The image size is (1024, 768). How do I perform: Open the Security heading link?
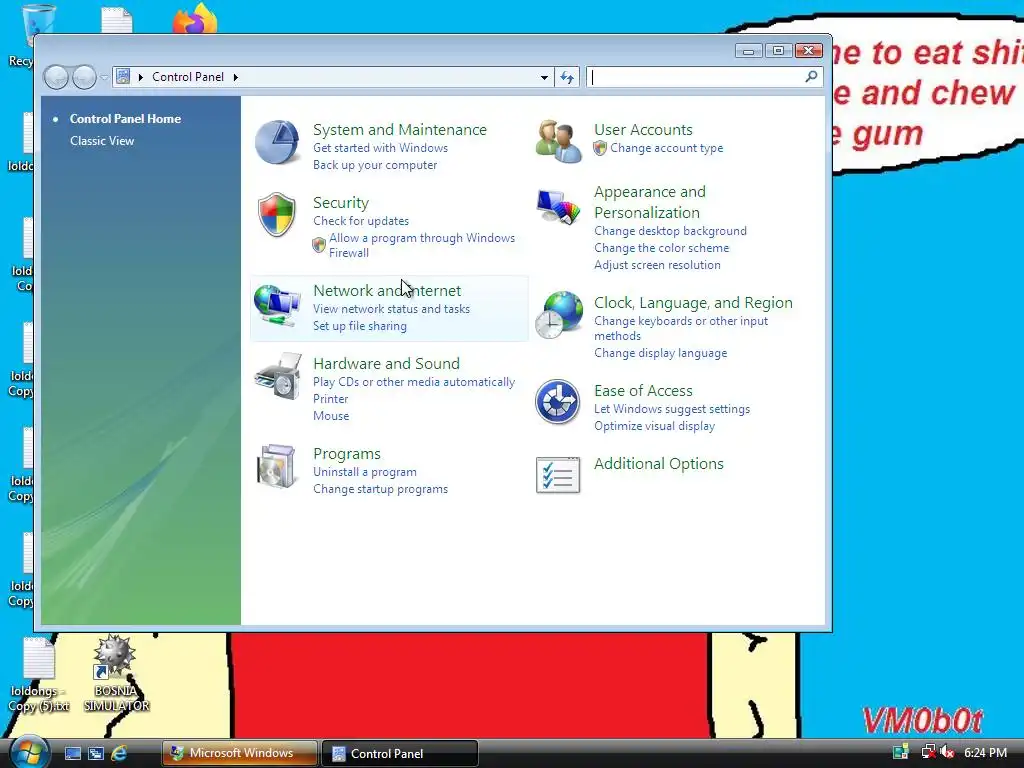341,202
